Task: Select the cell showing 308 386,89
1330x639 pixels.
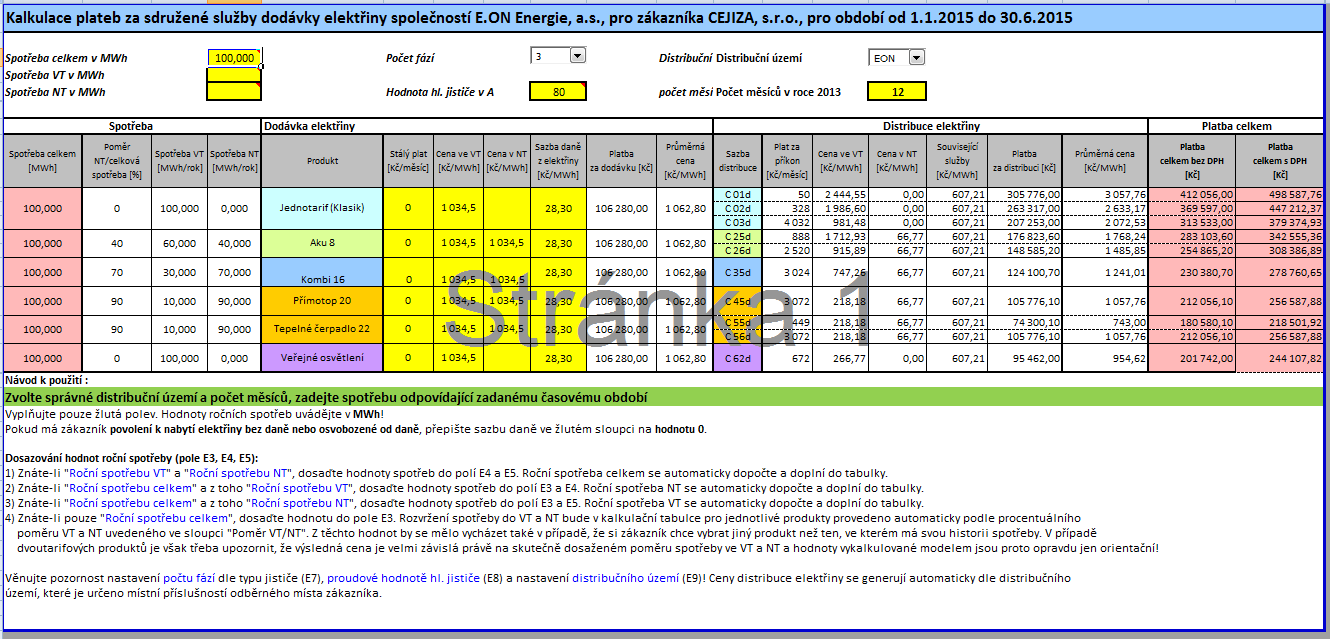Action: pos(1280,251)
